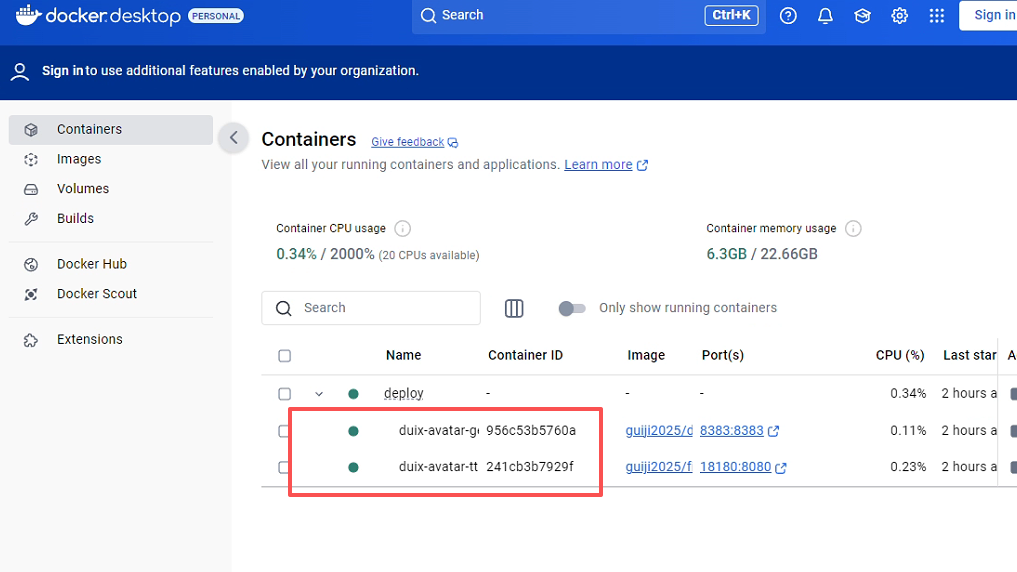Click the top Search field

(x=588, y=16)
